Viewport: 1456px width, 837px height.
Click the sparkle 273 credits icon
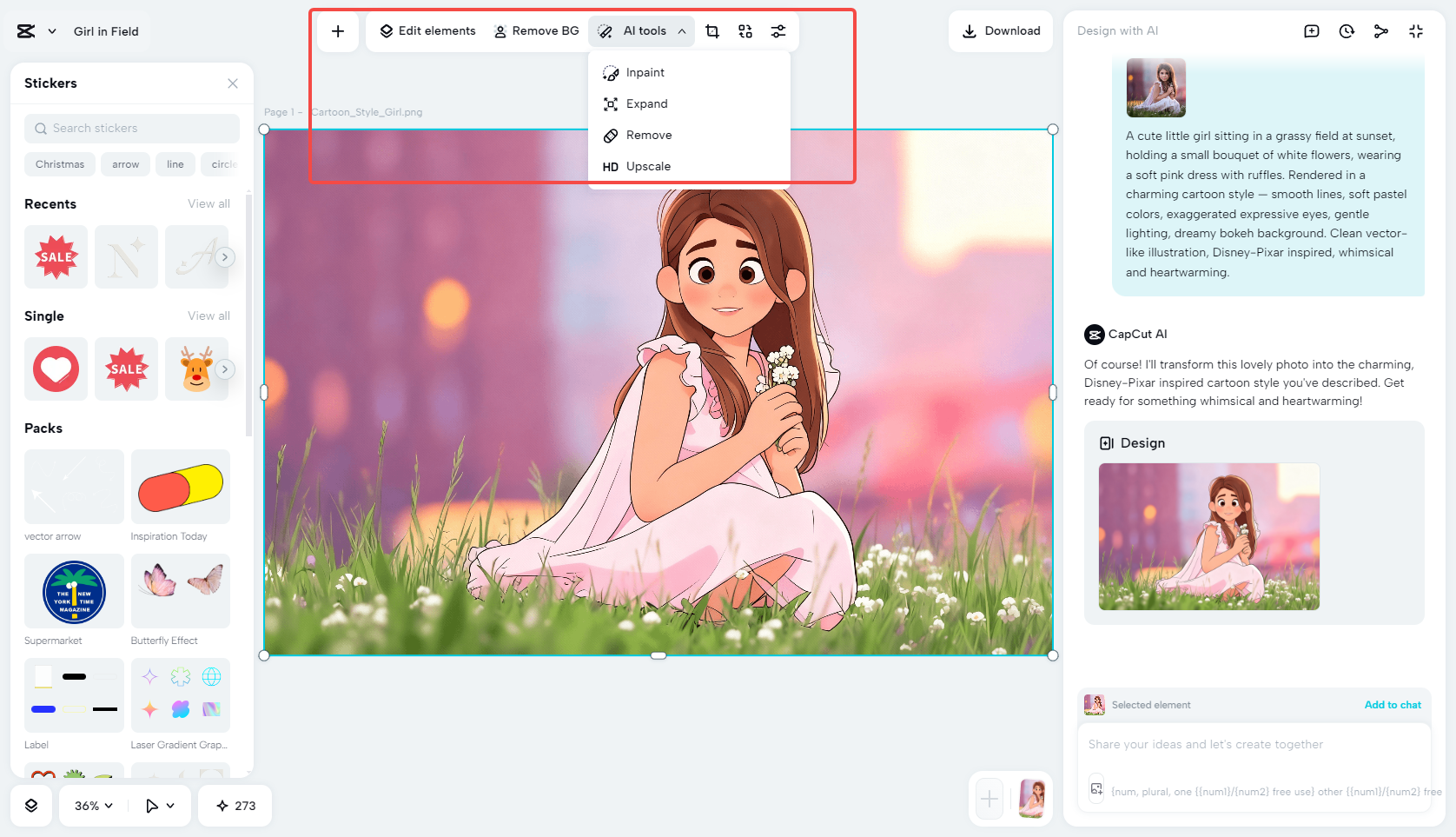pos(235,806)
